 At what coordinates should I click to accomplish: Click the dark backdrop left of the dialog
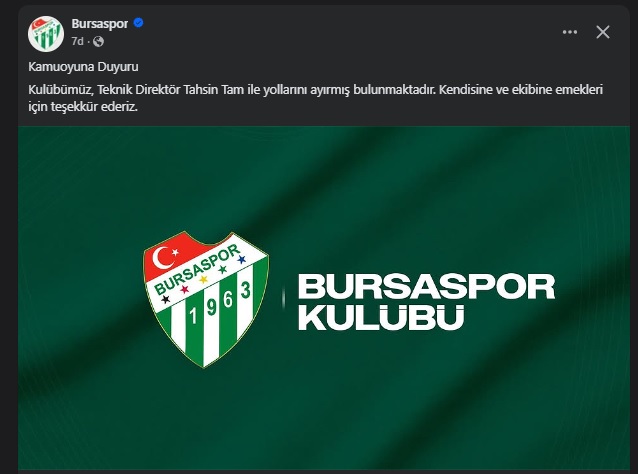pyautogui.click(x=8, y=244)
